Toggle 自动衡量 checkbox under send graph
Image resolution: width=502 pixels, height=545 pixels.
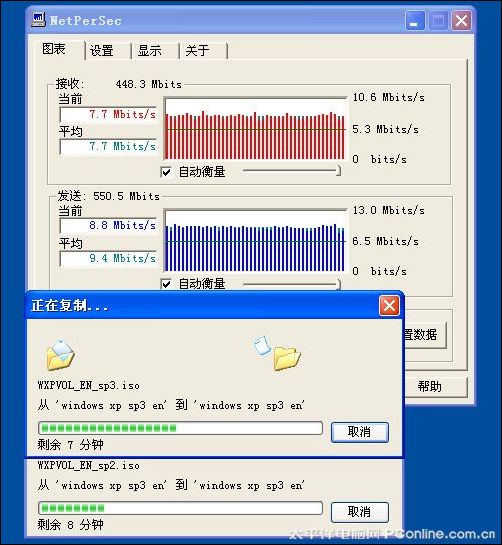point(167,284)
